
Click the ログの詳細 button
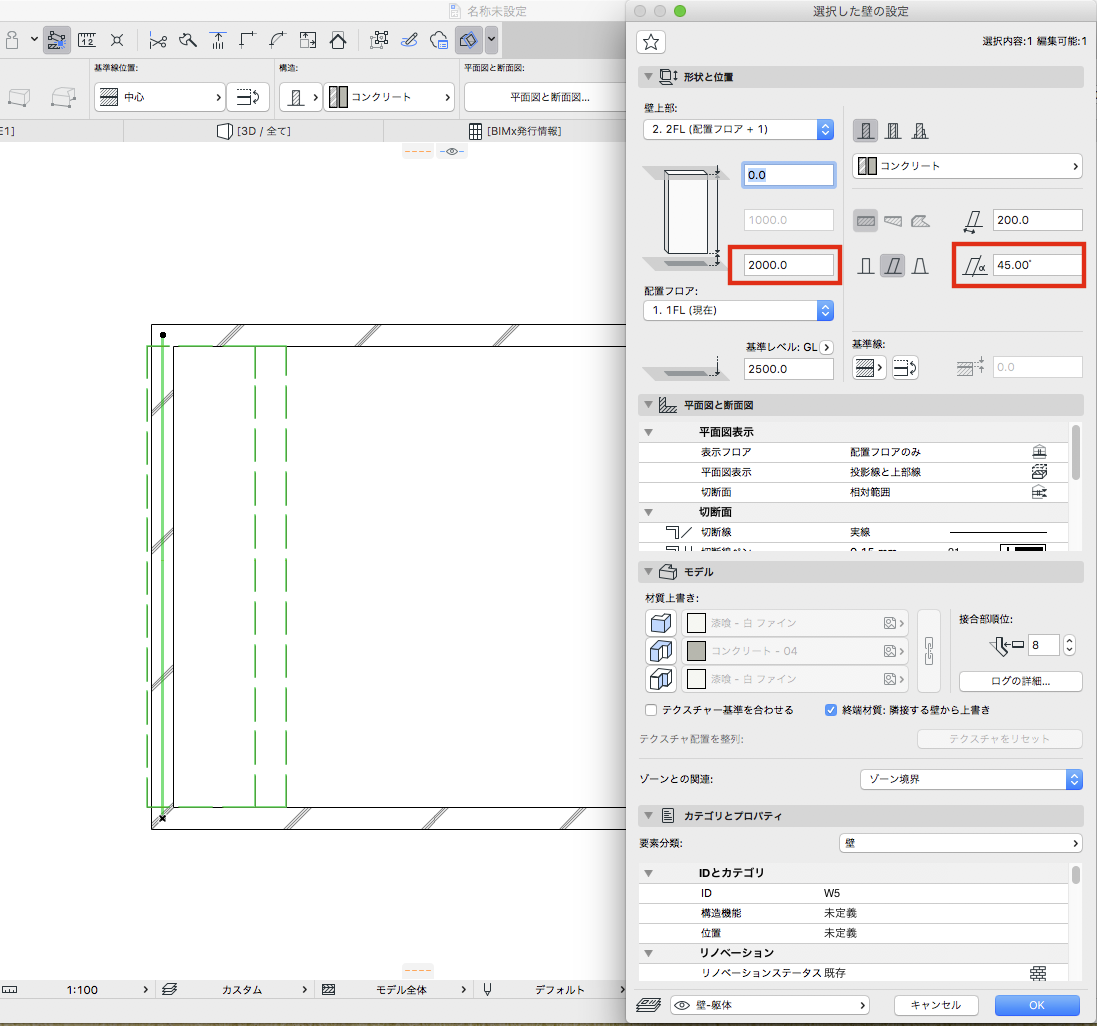tap(1019, 682)
